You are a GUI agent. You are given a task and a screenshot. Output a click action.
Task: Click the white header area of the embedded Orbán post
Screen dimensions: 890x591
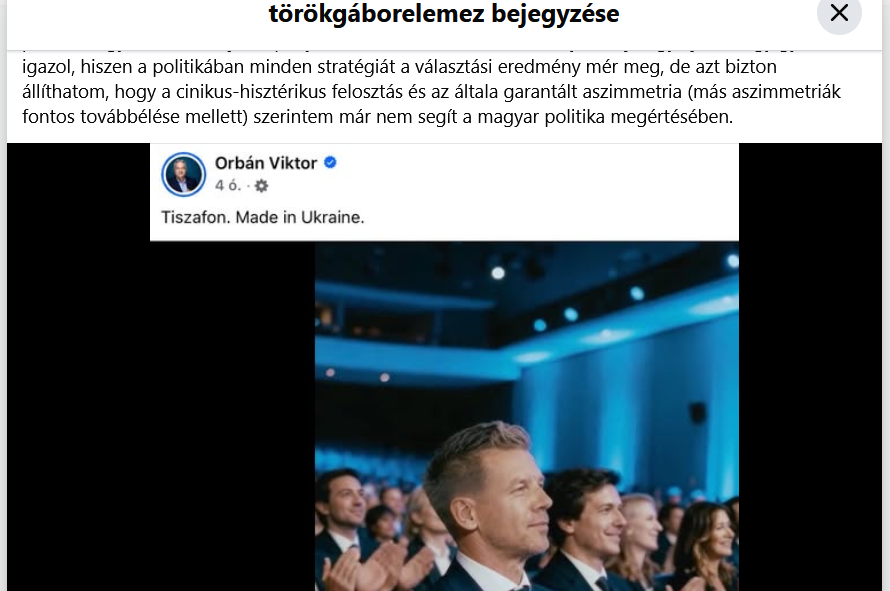click(x=444, y=192)
